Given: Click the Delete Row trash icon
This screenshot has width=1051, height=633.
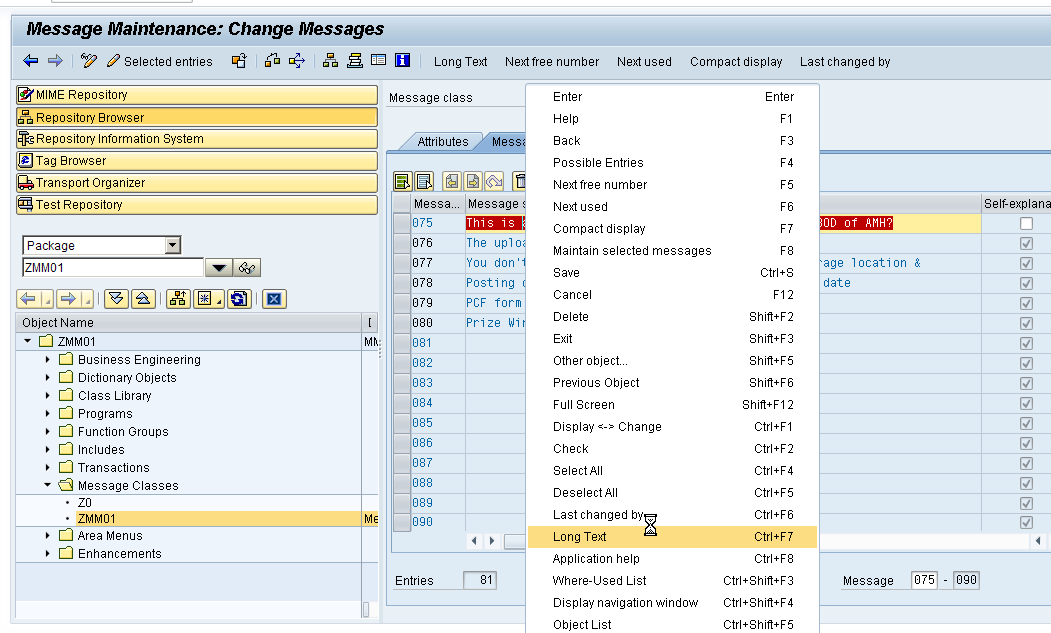Looking at the screenshot, I should tap(521, 181).
